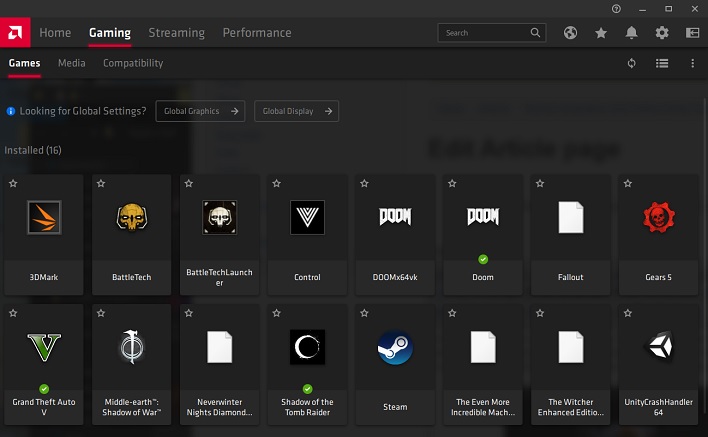Minimize the Radeon Software window
Viewport: 708px width, 437px height.
tap(642, 9)
